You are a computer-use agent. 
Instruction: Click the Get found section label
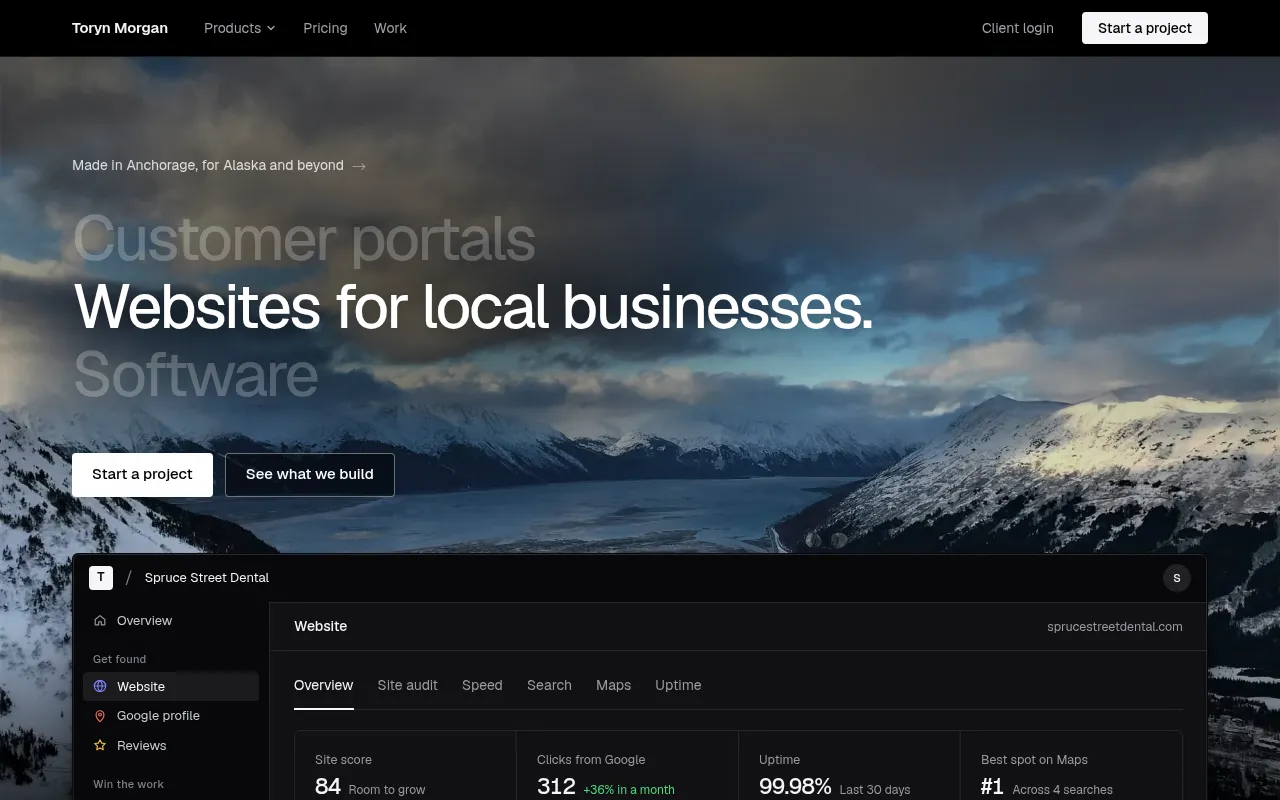coord(120,659)
